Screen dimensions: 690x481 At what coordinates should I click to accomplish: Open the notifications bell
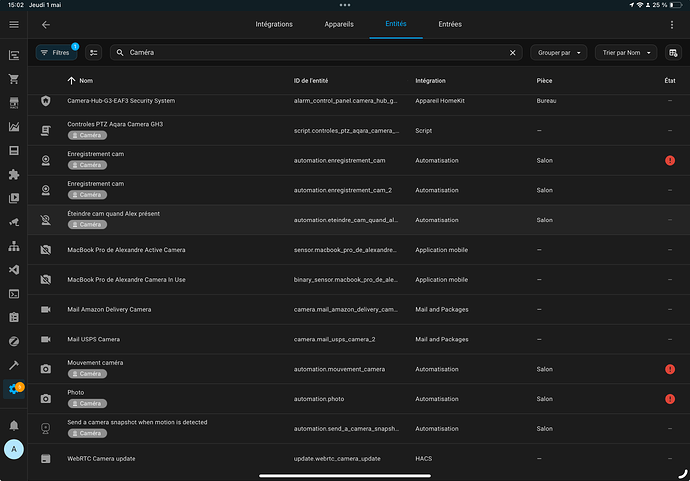(x=14, y=425)
